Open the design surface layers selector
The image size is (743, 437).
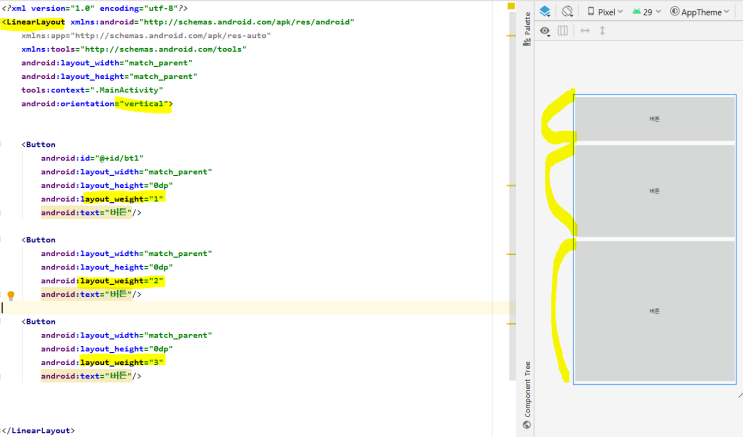[545, 11]
